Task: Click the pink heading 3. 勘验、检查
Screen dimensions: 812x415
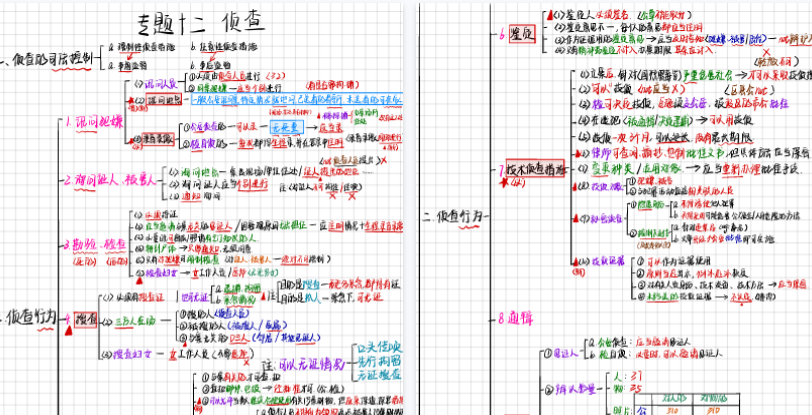Action: [94, 245]
